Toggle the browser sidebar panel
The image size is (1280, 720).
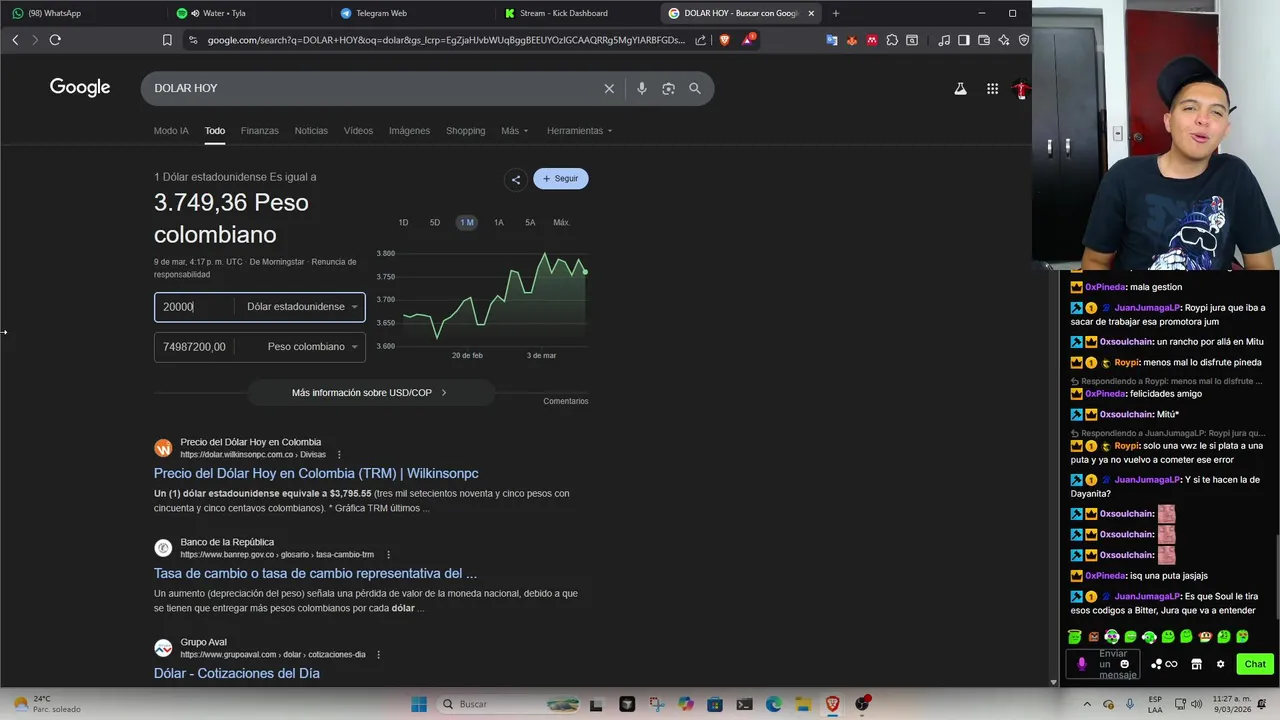click(964, 40)
